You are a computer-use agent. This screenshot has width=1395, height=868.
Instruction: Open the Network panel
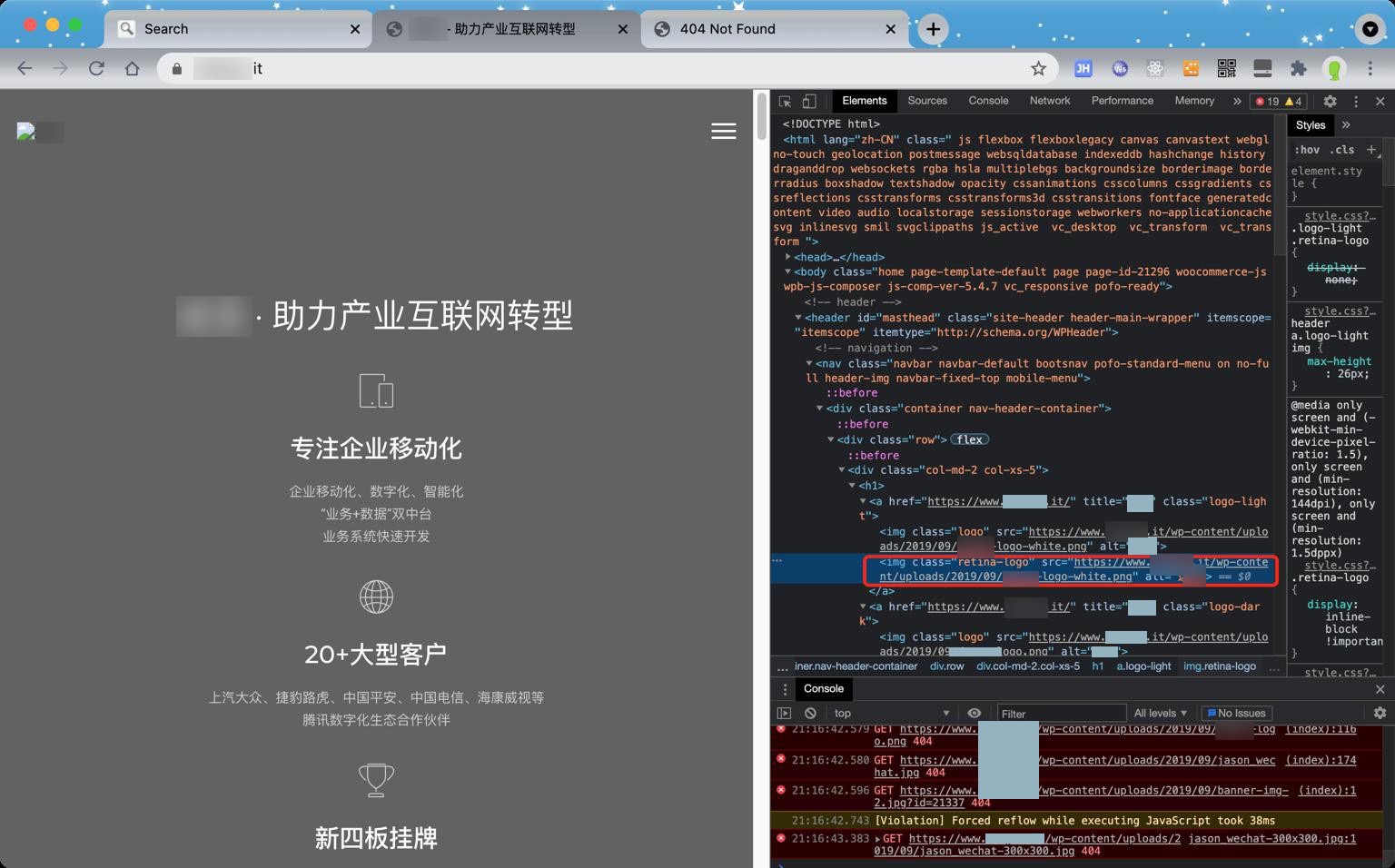coord(1050,101)
